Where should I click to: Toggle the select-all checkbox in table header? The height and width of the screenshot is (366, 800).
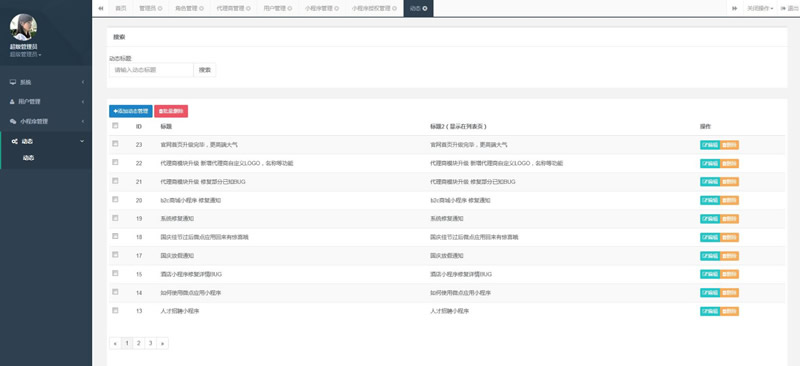point(115,126)
